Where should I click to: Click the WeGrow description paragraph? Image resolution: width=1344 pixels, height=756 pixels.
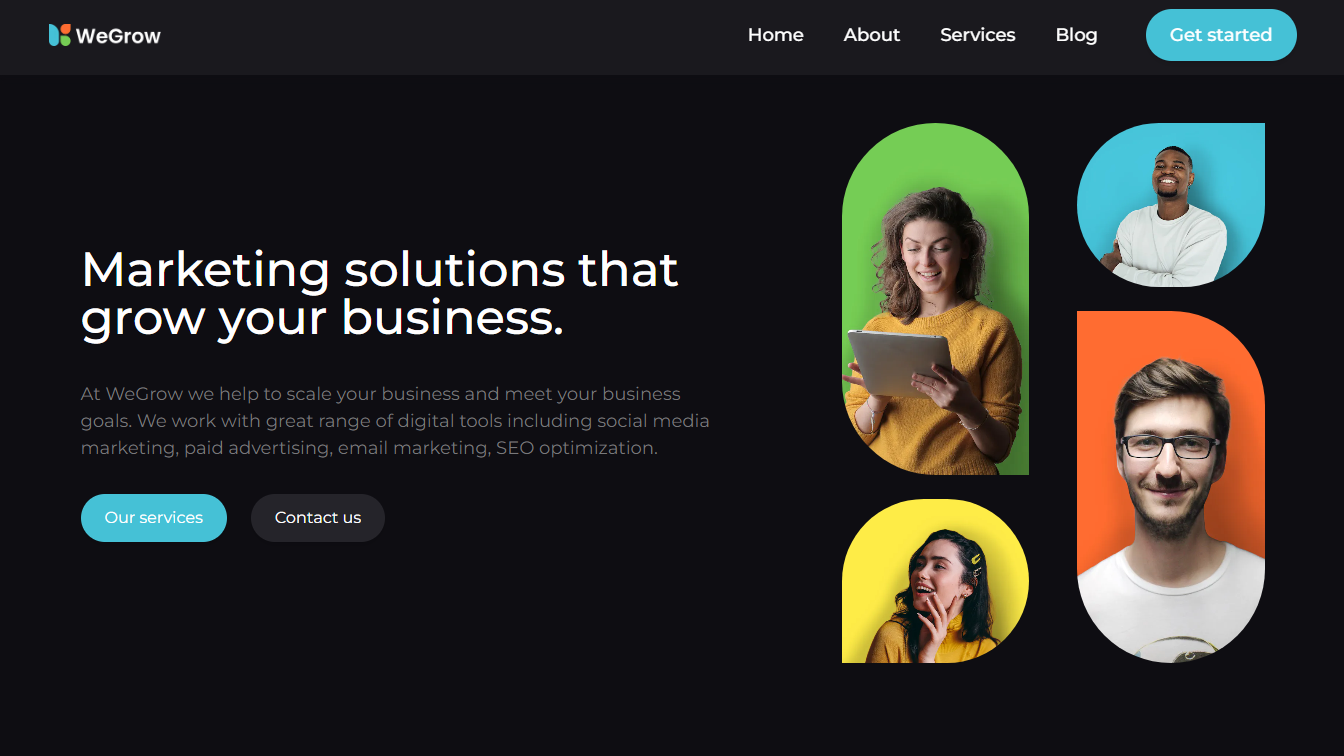click(x=395, y=421)
